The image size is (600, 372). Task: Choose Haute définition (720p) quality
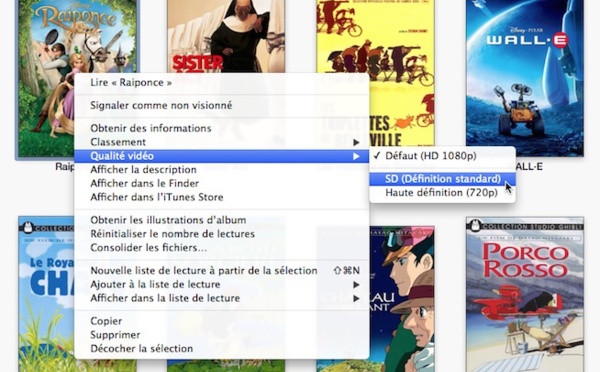tap(442, 193)
